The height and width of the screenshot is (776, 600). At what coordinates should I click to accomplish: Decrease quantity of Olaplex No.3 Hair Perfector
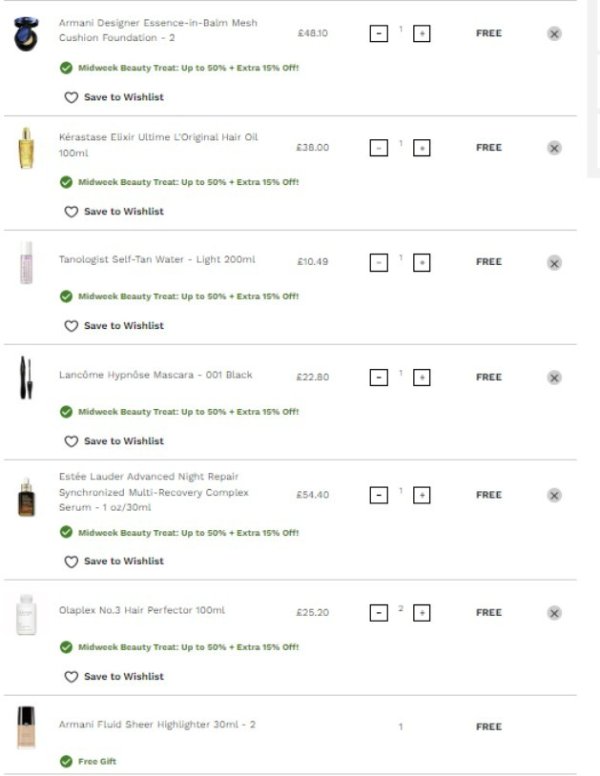(379, 613)
